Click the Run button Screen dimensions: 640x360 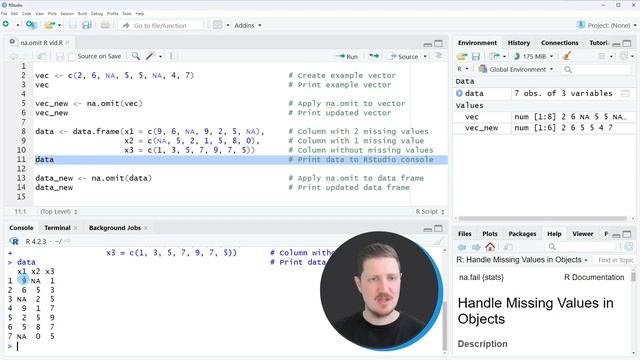347,56
